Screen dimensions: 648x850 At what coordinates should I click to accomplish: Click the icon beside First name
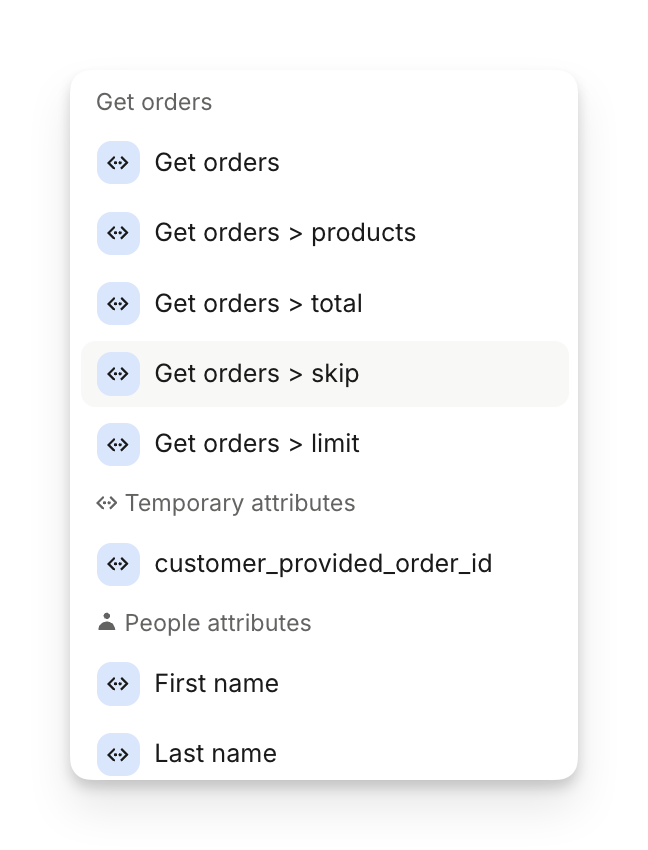click(x=118, y=684)
